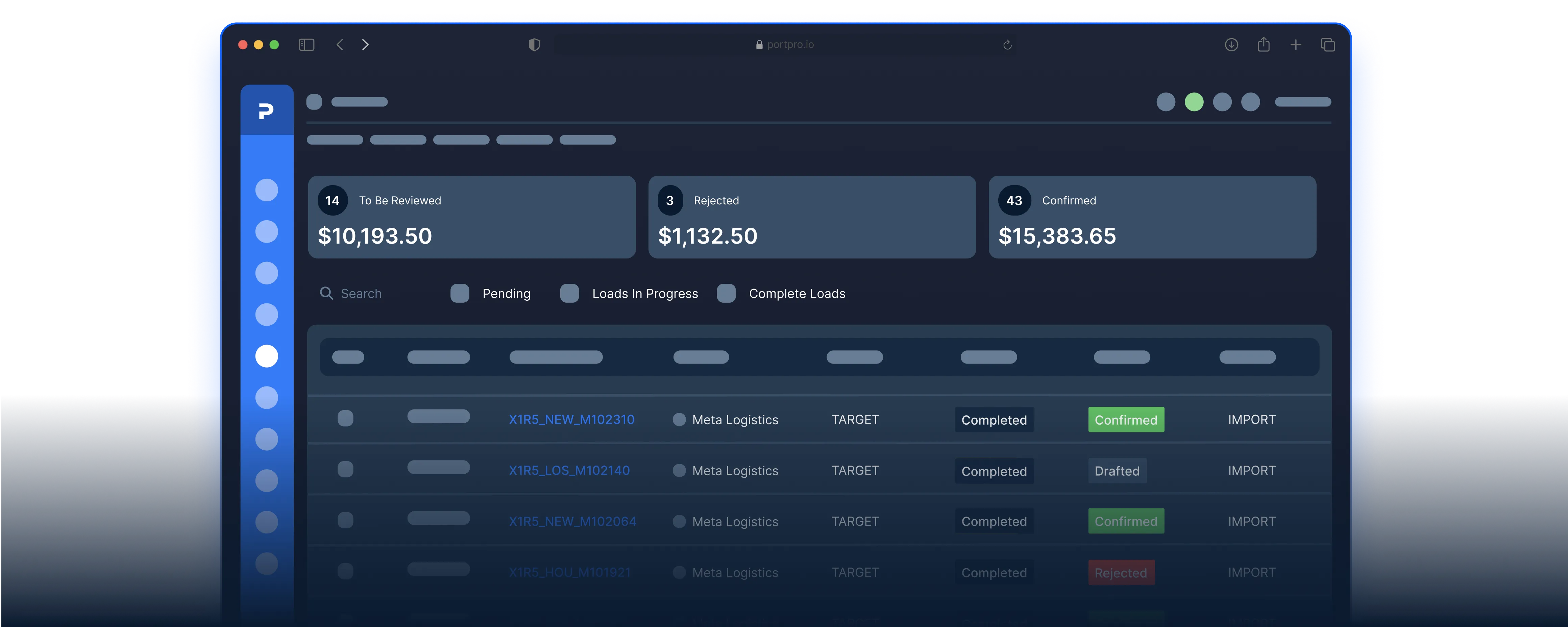1568x627 pixels.
Task: Click the browser sidebar toggle icon
Action: click(306, 45)
